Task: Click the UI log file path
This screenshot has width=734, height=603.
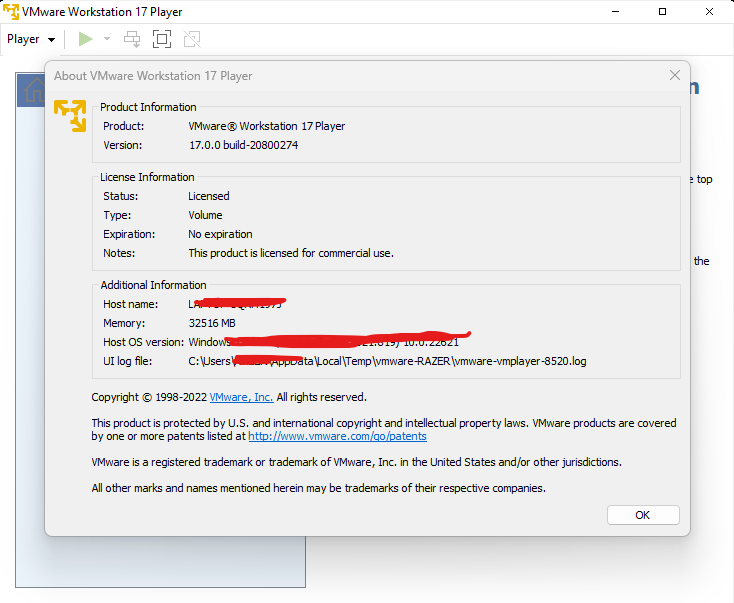Action: point(387,361)
